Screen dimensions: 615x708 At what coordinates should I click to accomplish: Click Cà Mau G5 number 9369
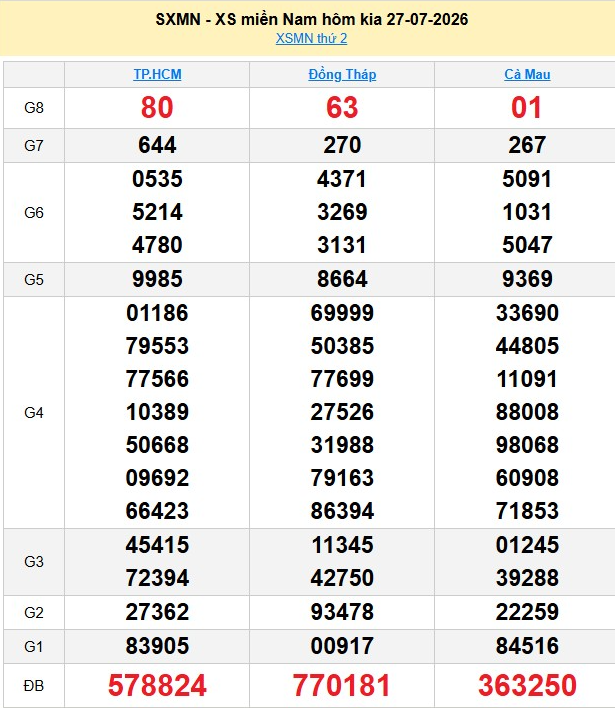527,279
